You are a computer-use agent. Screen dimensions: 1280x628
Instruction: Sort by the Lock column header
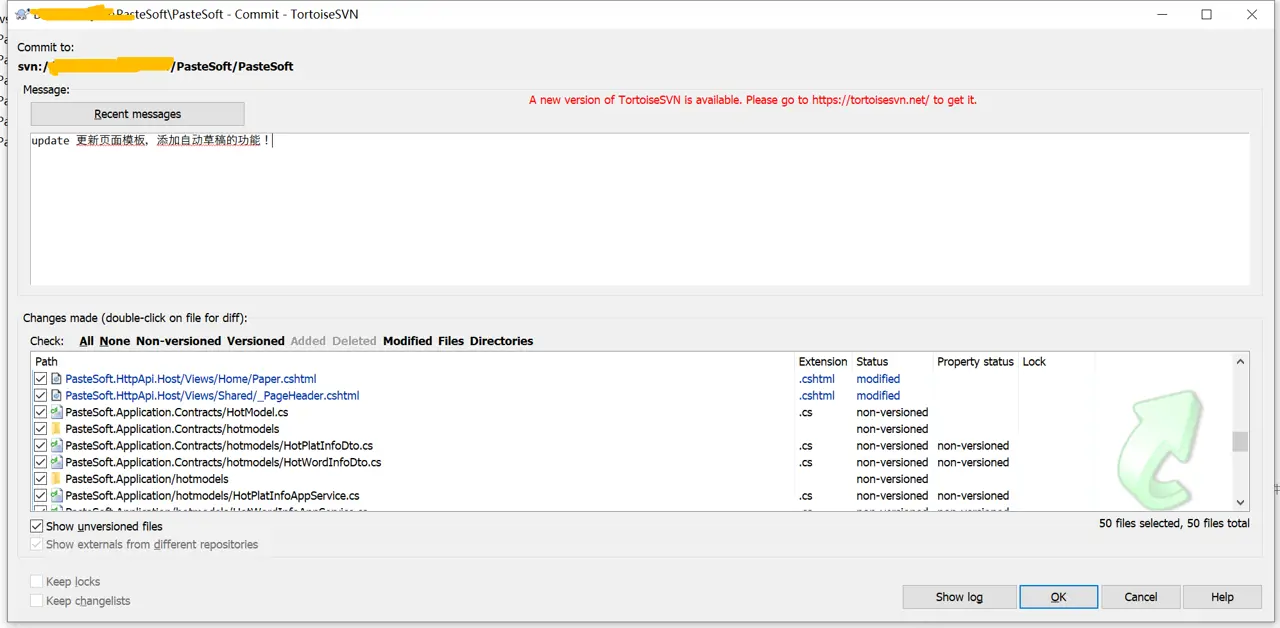[x=1056, y=362]
